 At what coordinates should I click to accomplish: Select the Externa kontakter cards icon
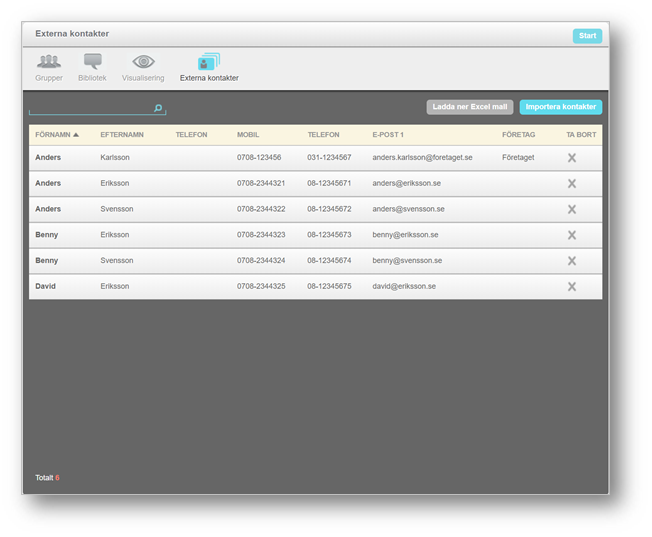209,61
